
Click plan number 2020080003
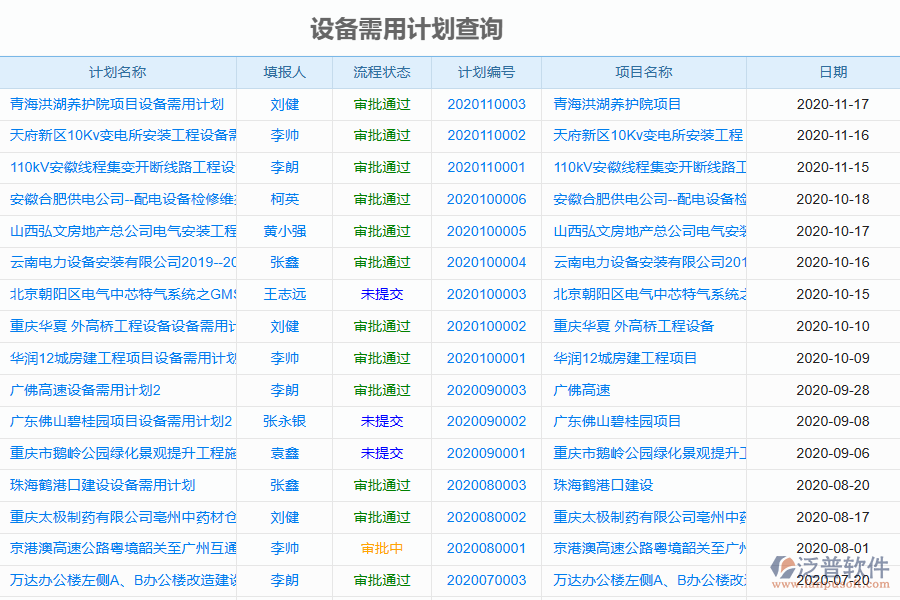pyautogui.click(x=486, y=484)
